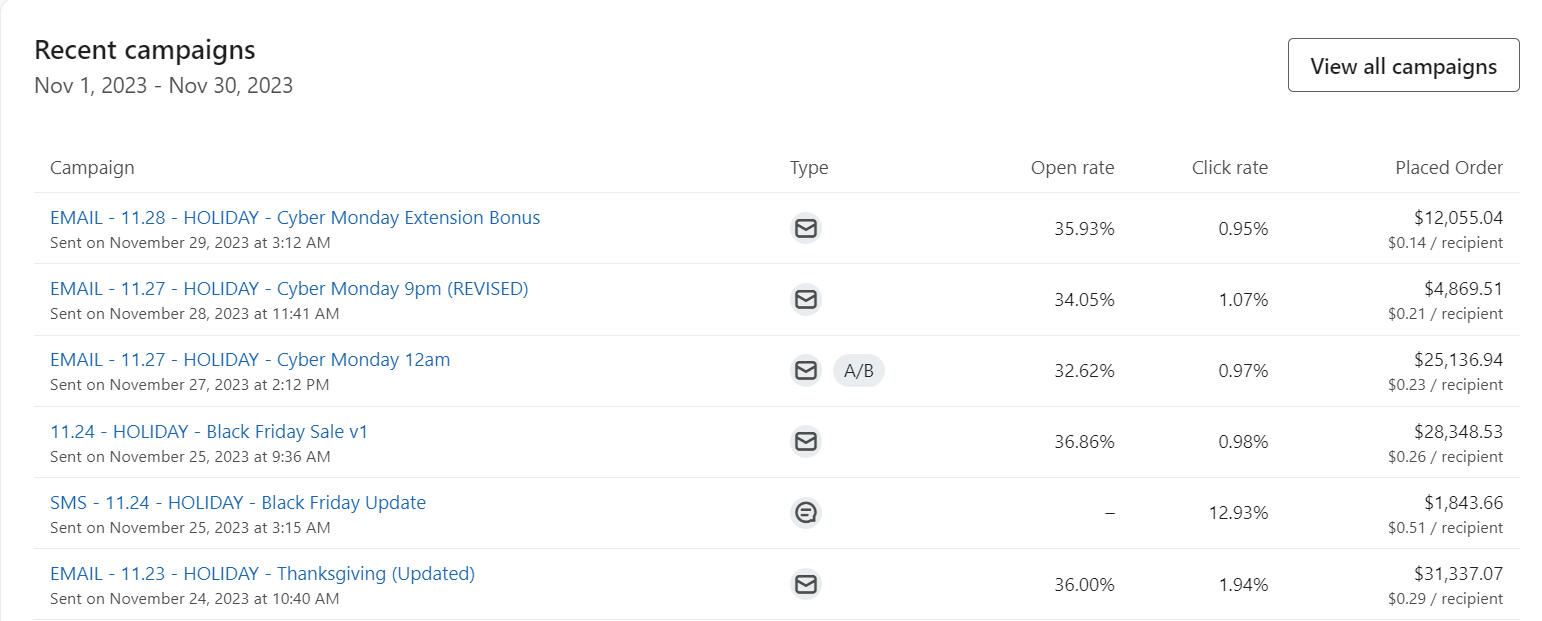Click the A/B badge on Cyber Monday 12am

858,371
